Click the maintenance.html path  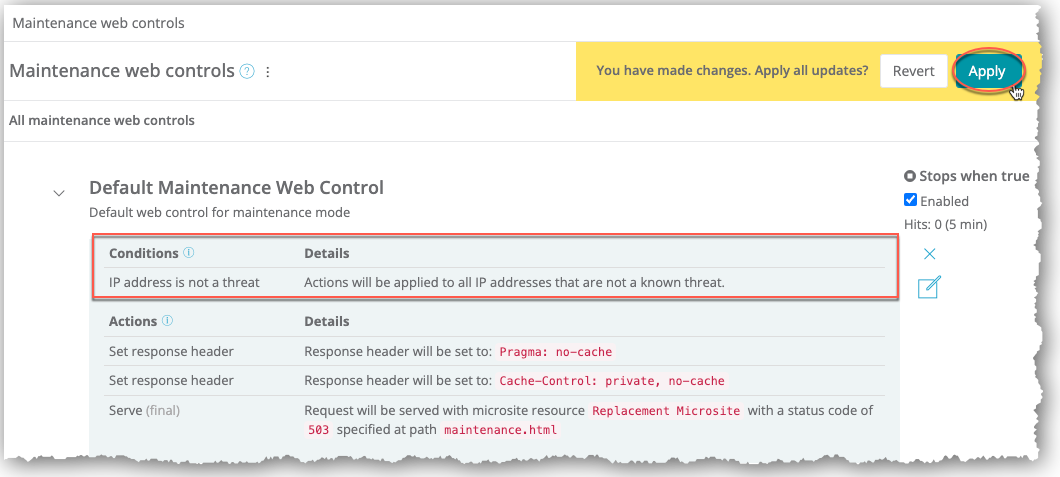click(499, 429)
